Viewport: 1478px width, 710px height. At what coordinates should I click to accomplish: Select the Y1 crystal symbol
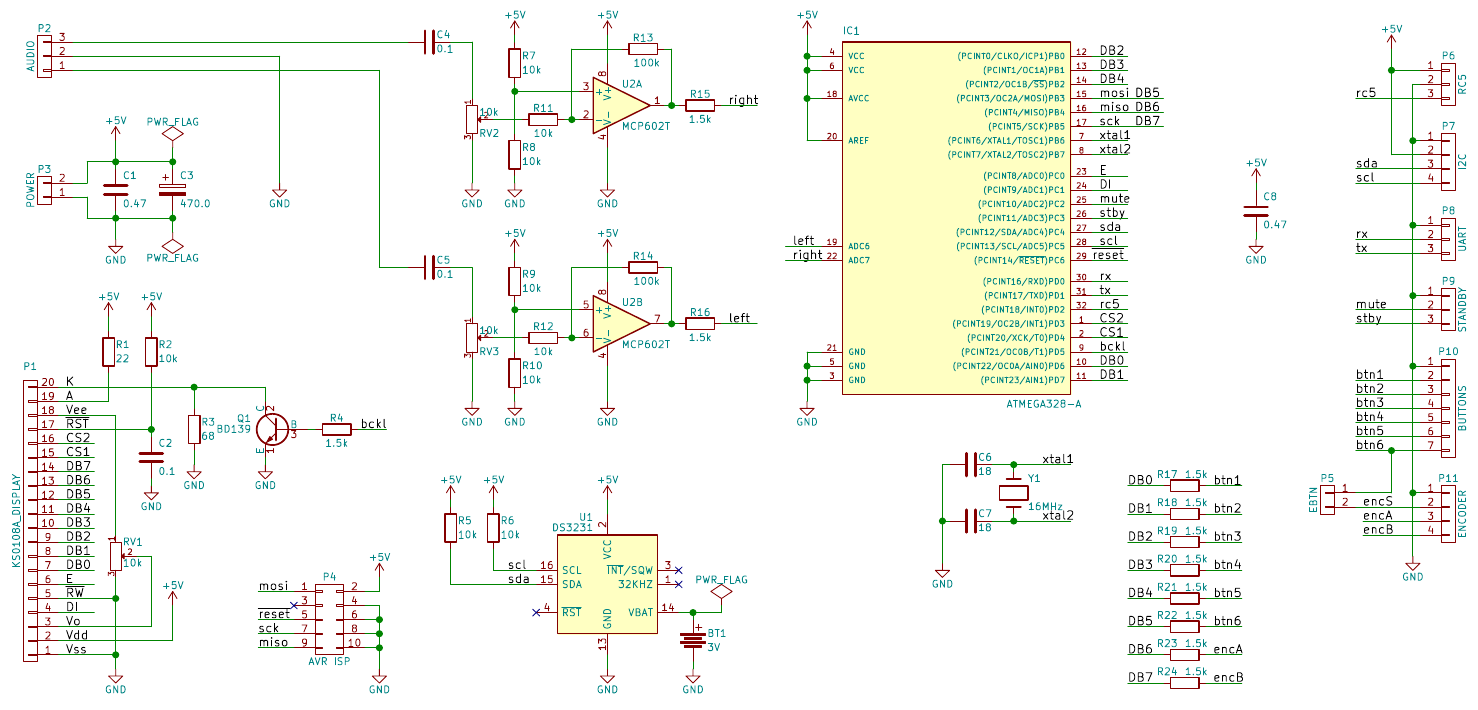click(x=1014, y=493)
